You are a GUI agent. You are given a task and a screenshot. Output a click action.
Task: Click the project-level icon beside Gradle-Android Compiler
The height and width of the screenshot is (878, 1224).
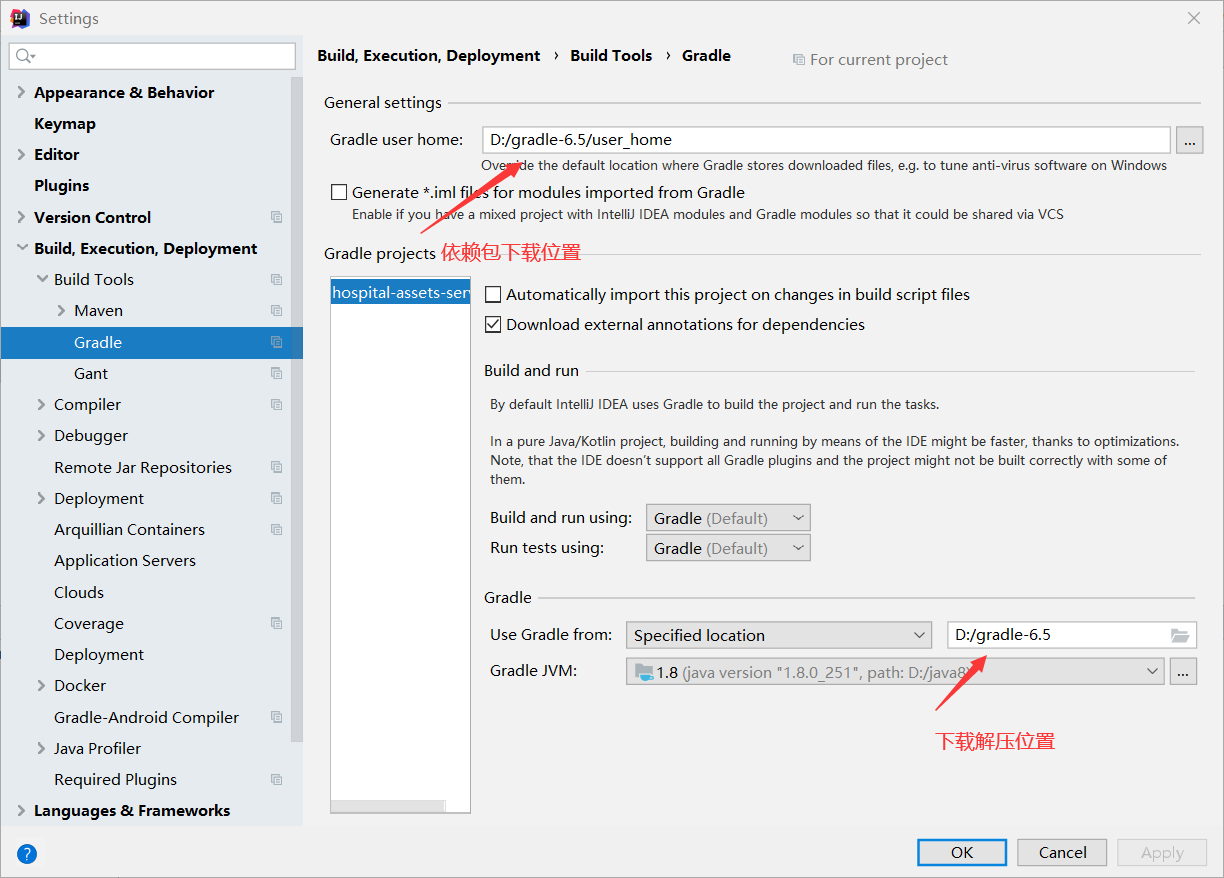click(x=276, y=717)
